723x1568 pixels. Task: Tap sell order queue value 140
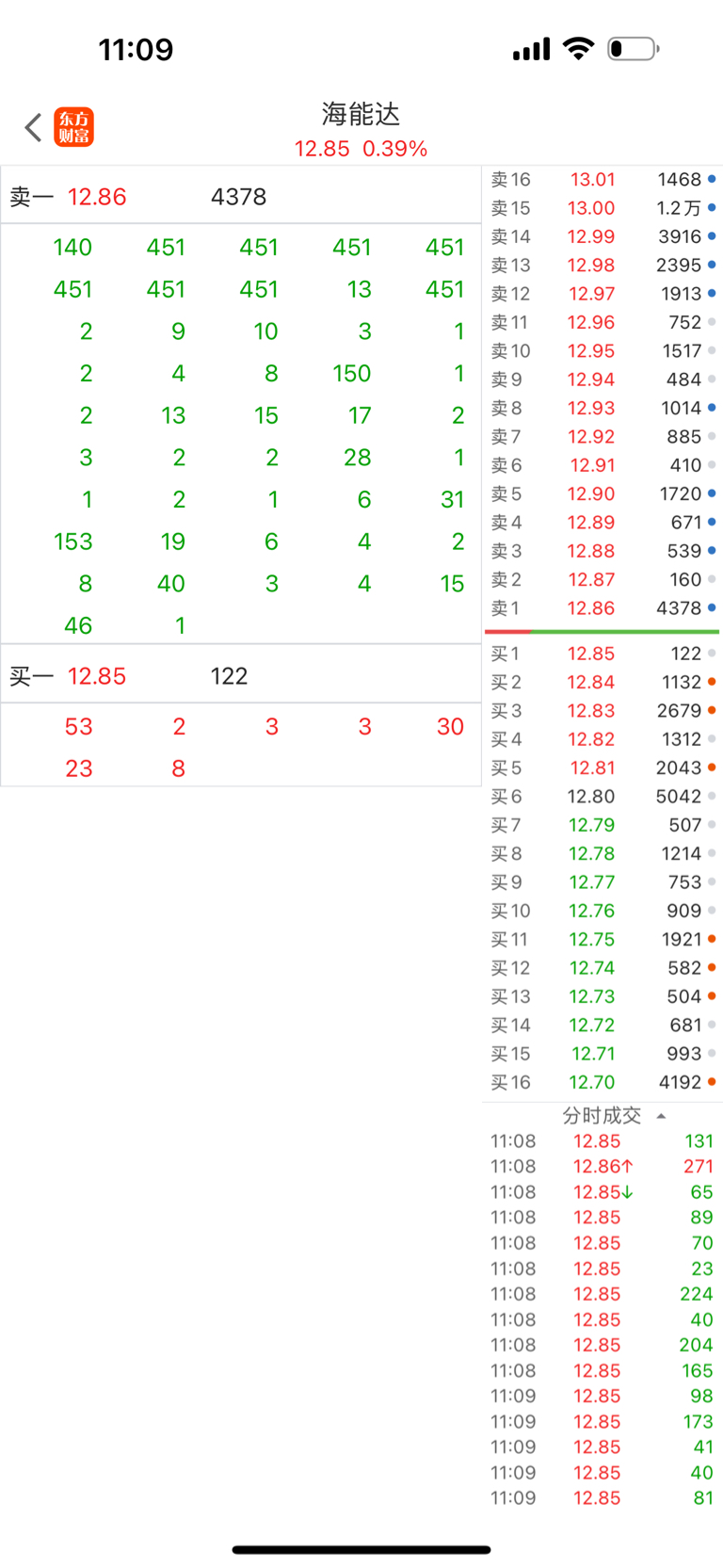[x=72, y=248]
